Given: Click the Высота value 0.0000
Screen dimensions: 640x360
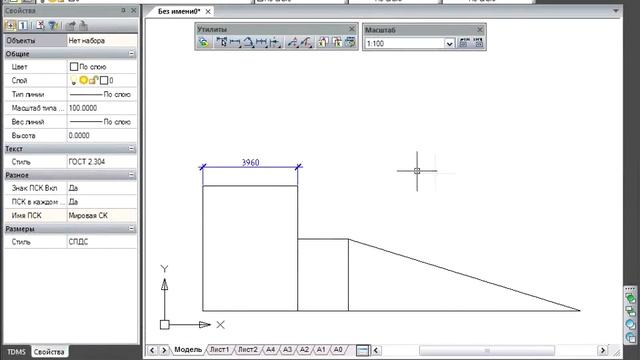Looking at the screenshot, I should tap(102, 136).
